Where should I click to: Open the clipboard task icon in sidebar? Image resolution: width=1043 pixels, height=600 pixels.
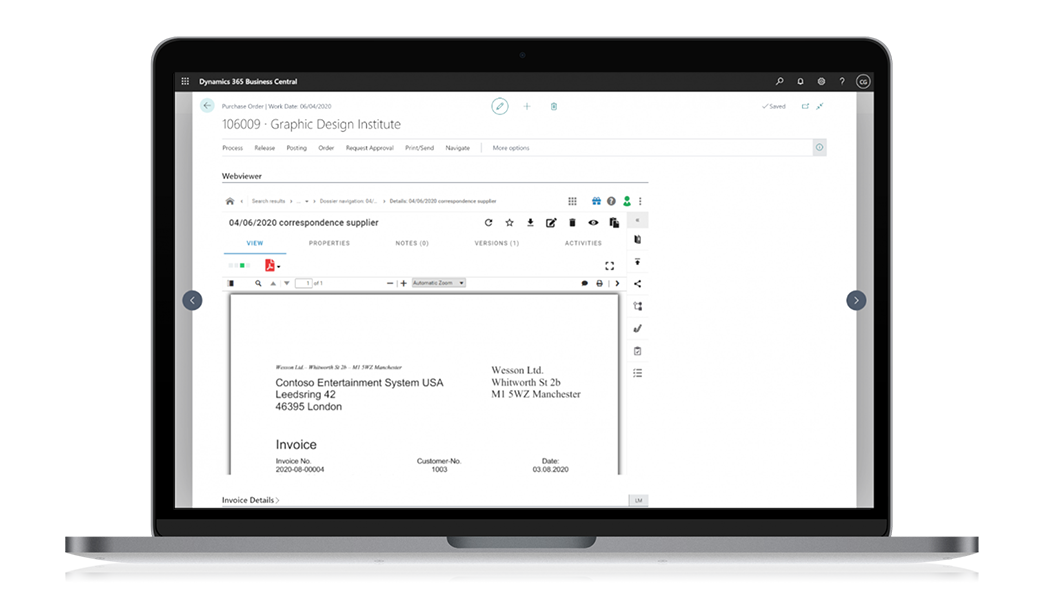[x=637, y=351]
